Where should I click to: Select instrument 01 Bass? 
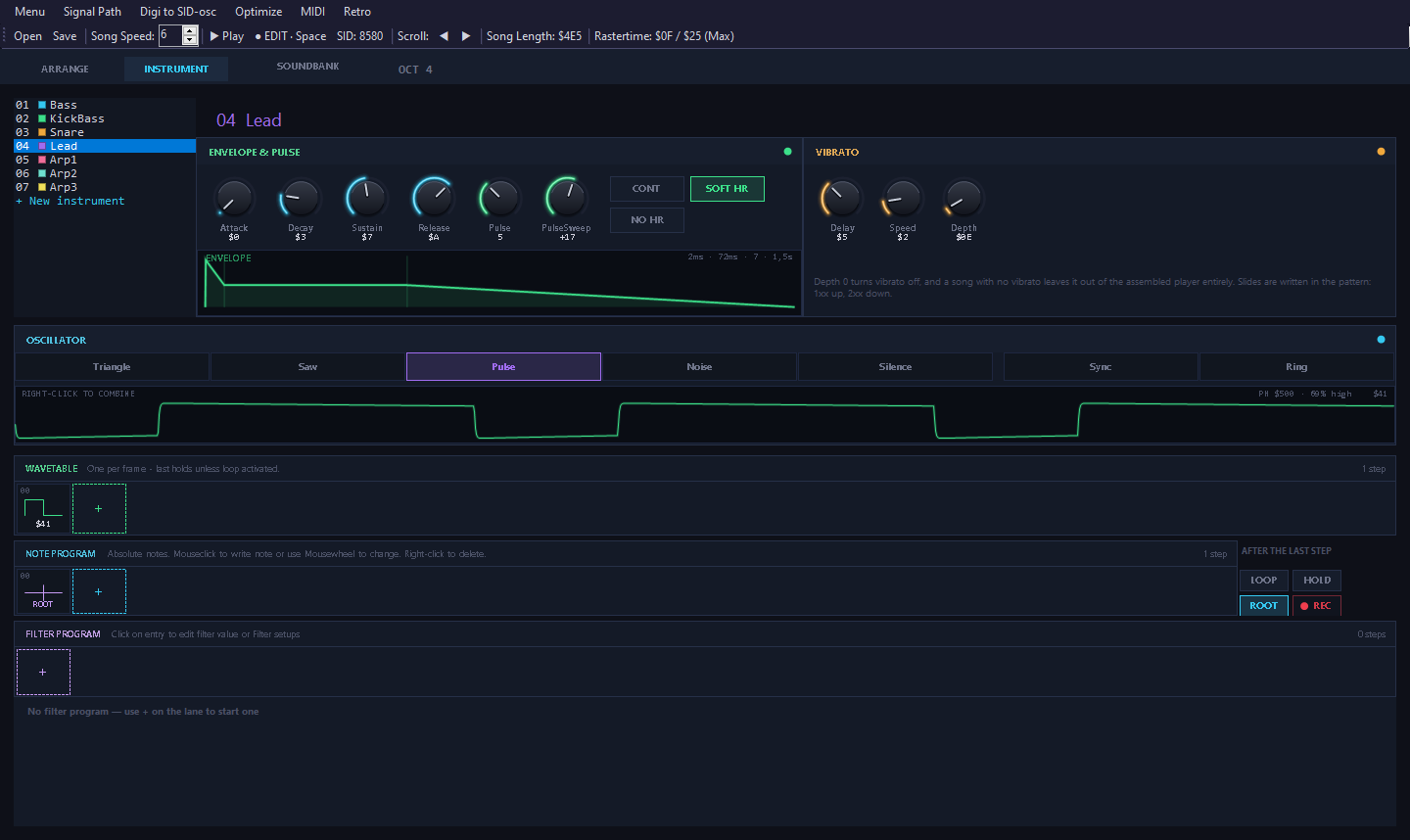tap(105, 105)
